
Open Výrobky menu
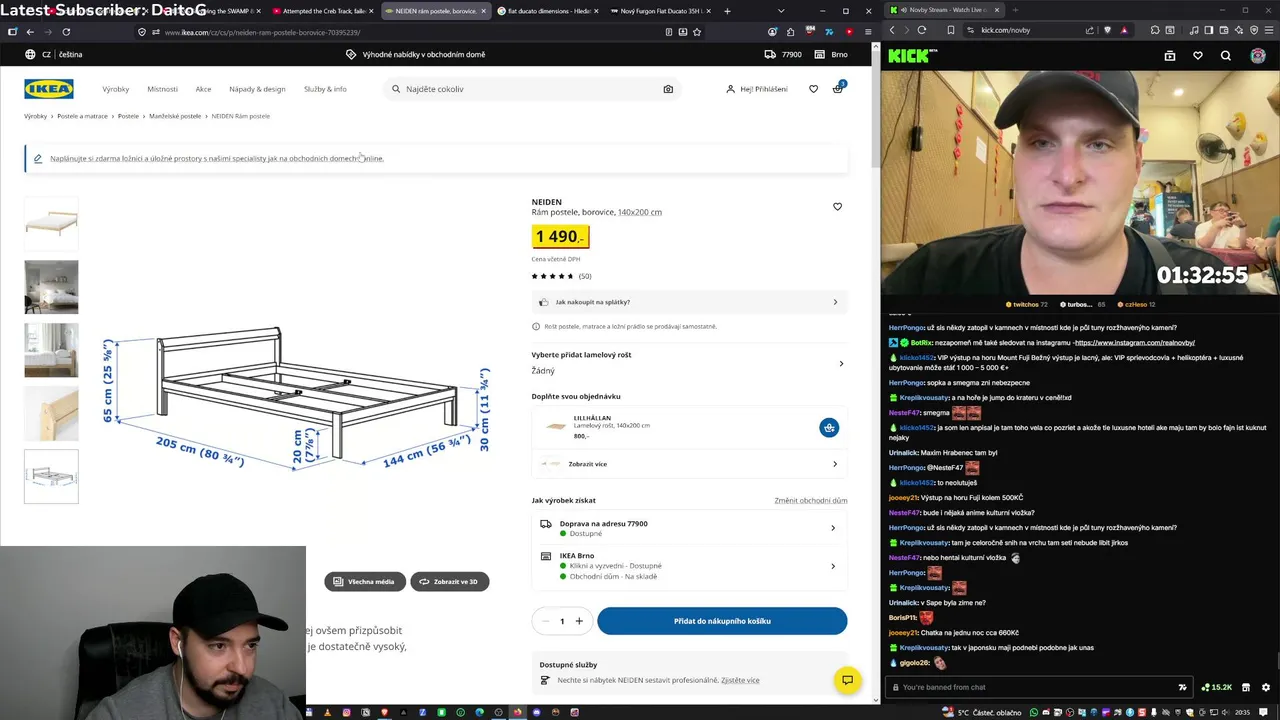(x=116, y=89)
